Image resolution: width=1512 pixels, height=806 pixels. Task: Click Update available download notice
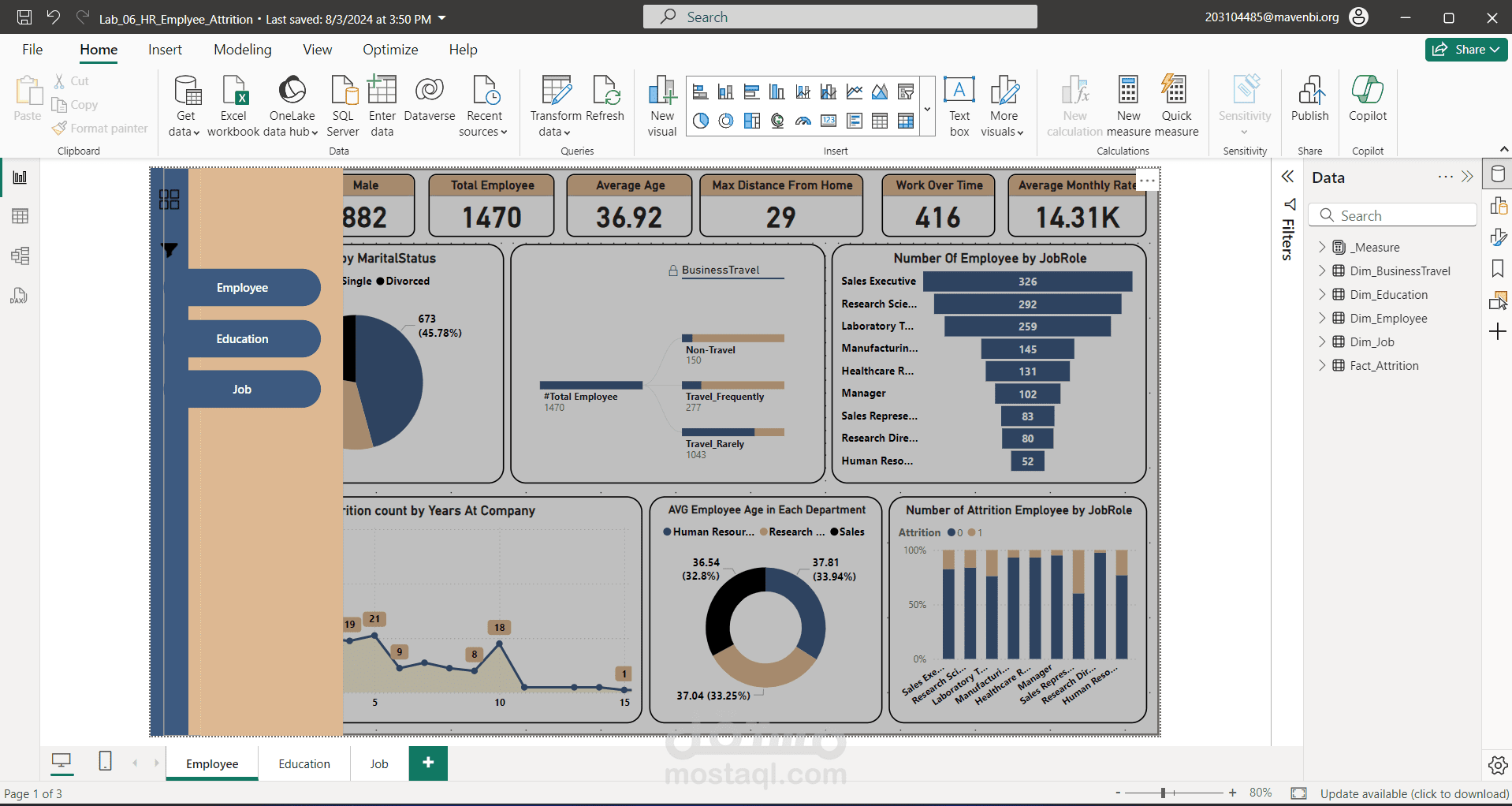pos(1414,793)
